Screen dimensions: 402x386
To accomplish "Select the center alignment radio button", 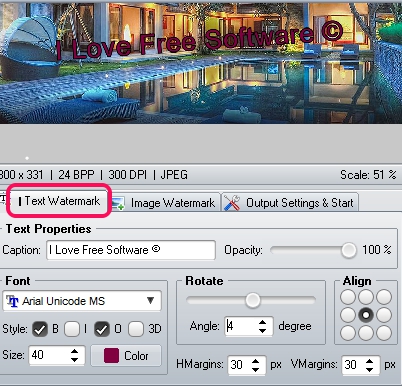I will click(x=366, y=315).
